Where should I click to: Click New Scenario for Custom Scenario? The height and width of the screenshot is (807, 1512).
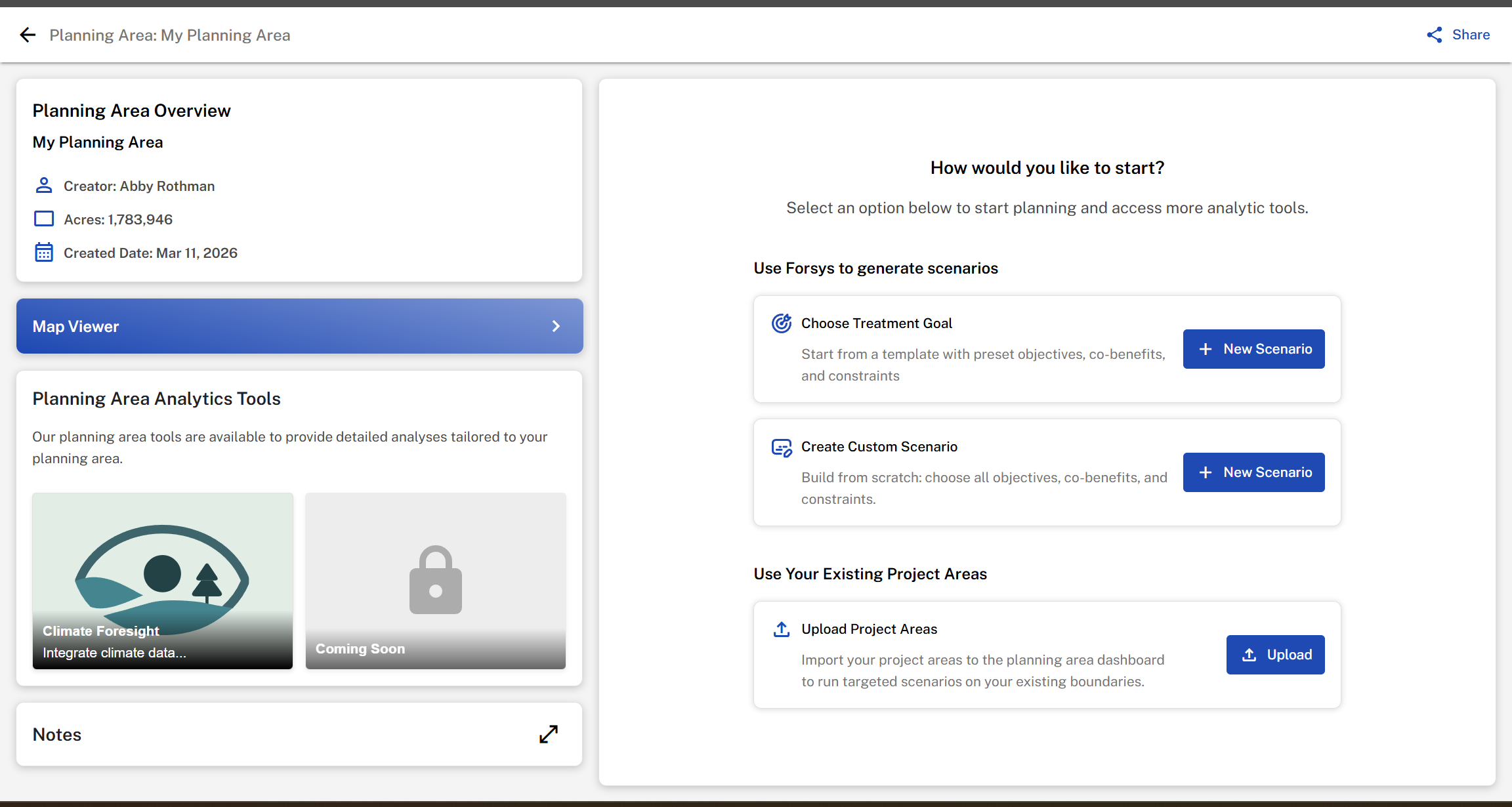point(1253,472)
